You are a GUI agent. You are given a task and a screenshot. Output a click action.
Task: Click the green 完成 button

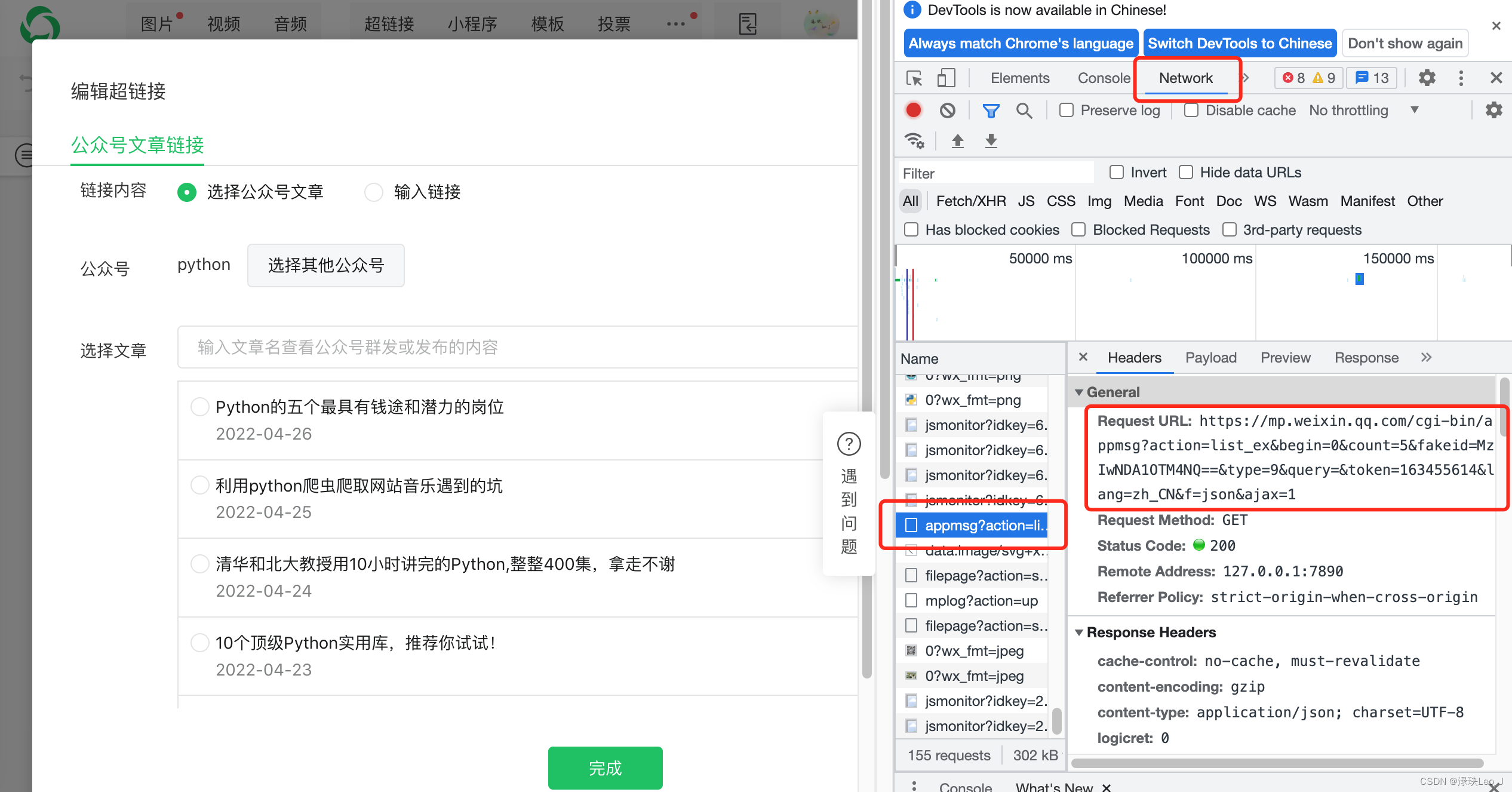pos(605,768)
